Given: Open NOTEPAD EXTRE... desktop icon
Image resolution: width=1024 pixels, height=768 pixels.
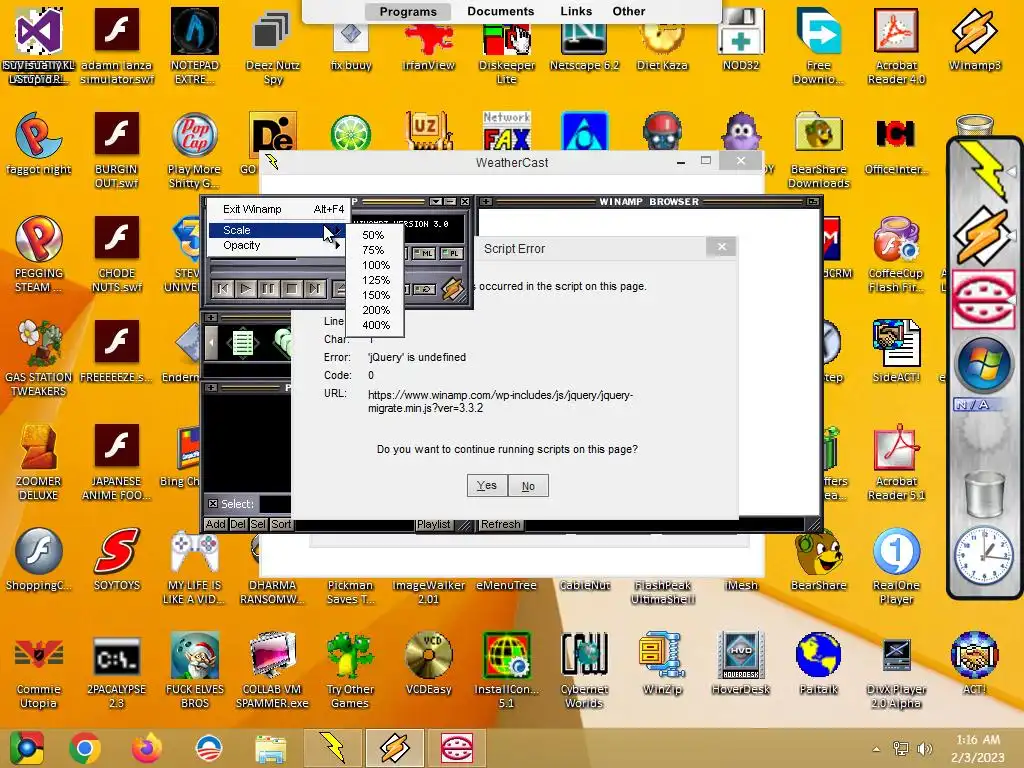Looking at the screenshot, I should [195, 47].
